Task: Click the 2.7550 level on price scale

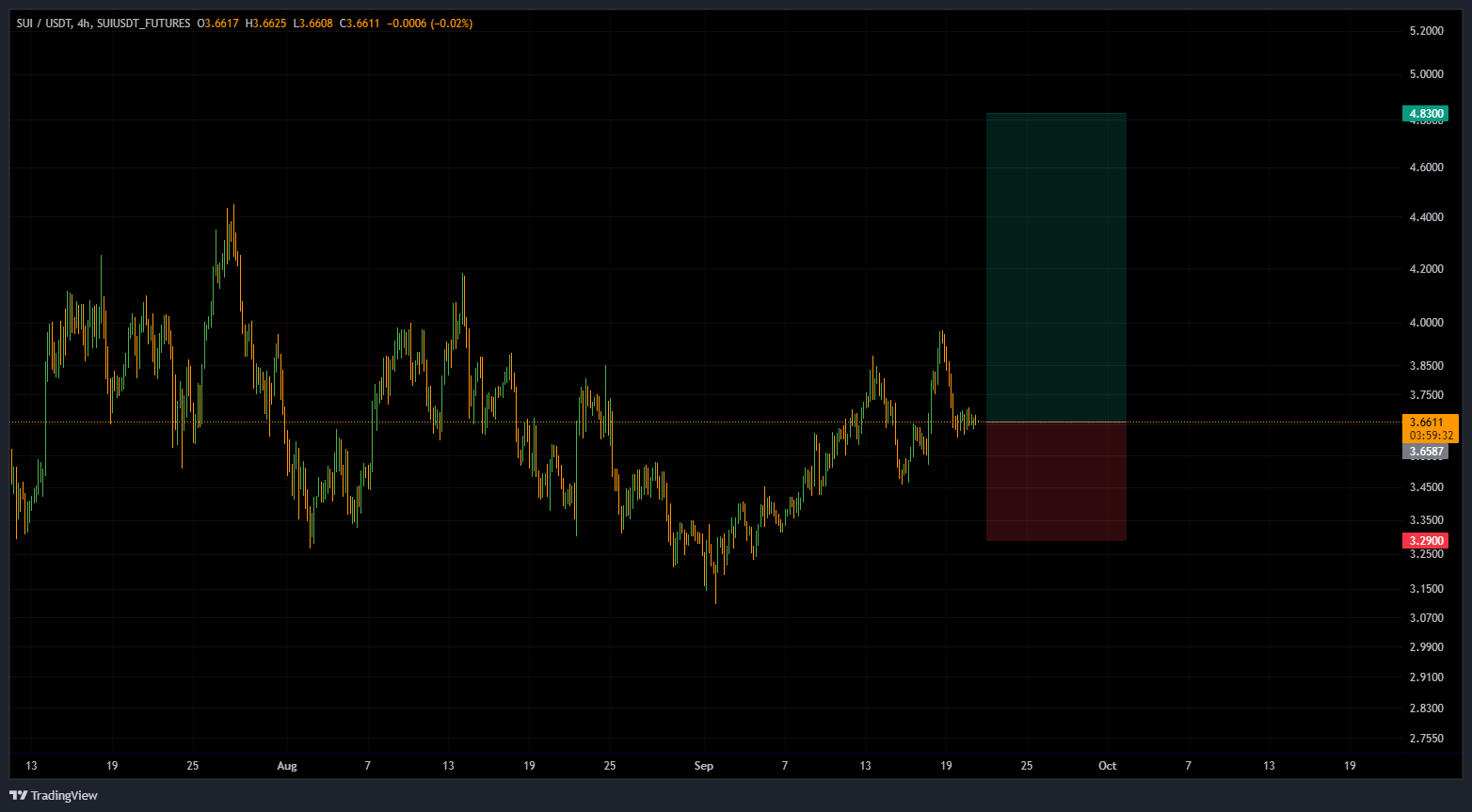Action: [1426, 739]
